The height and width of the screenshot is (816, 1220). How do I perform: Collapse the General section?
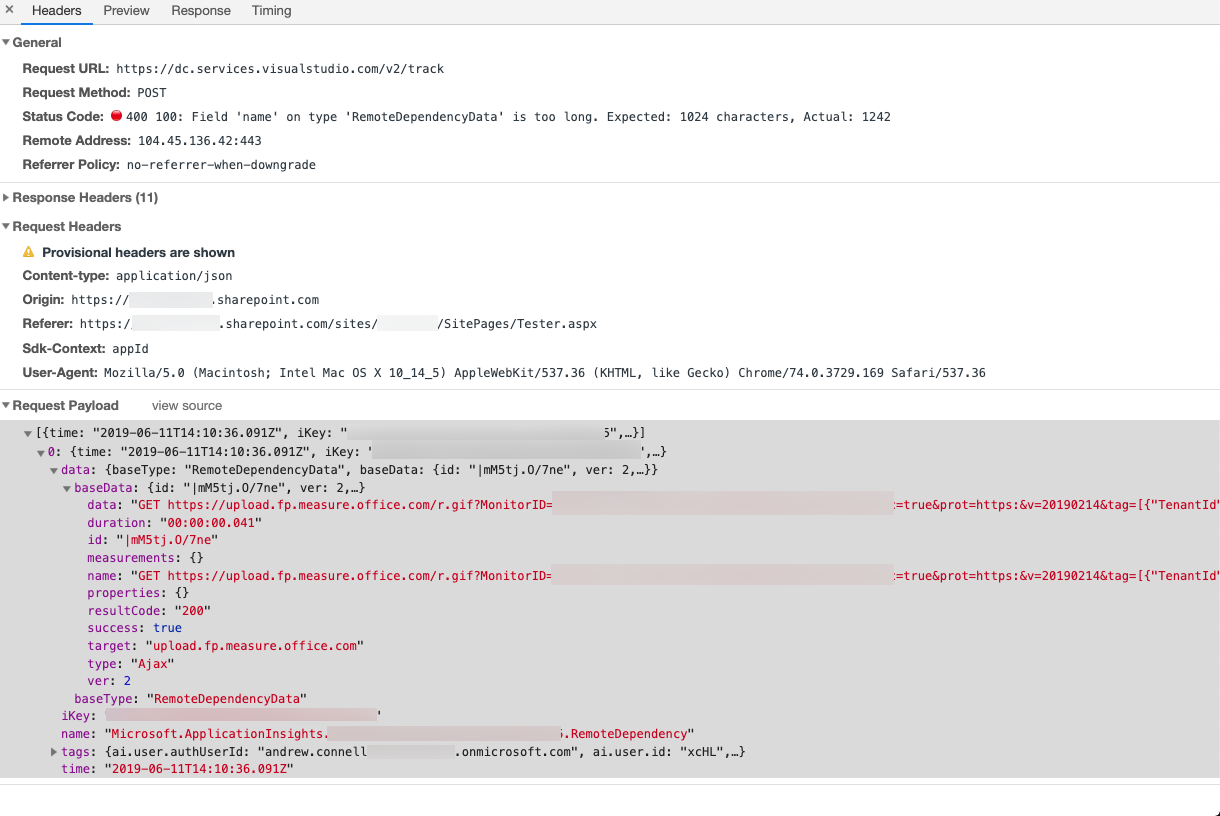(6, 43)
